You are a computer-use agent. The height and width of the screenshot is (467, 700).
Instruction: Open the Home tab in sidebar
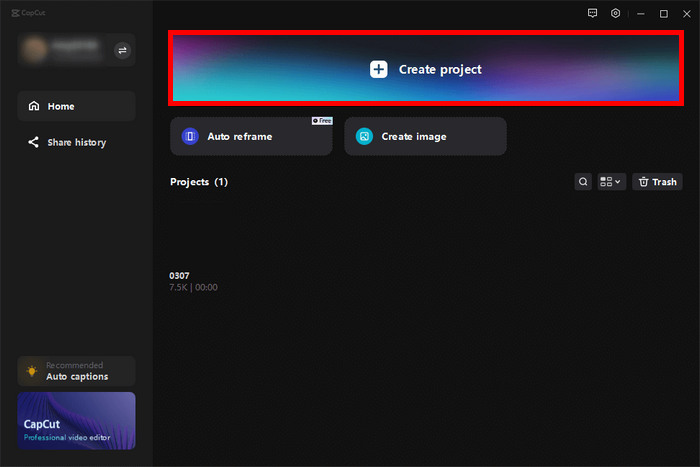pos(76,106)
